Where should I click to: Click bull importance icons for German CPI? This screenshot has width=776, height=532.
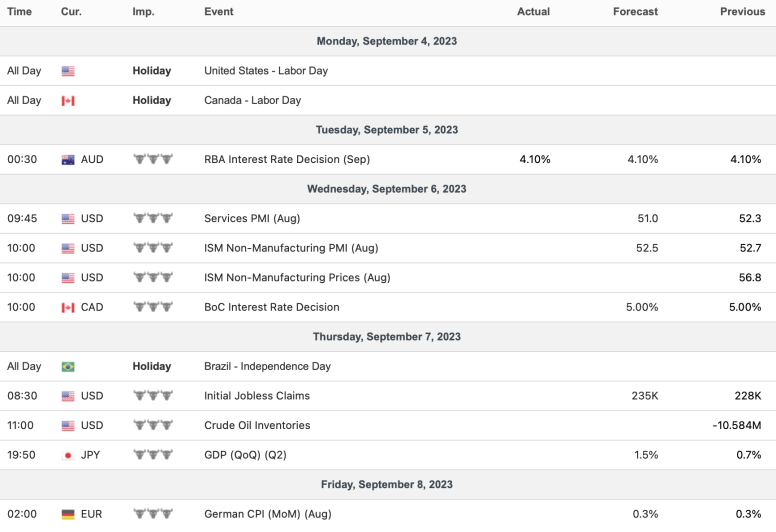click(153, 514)
